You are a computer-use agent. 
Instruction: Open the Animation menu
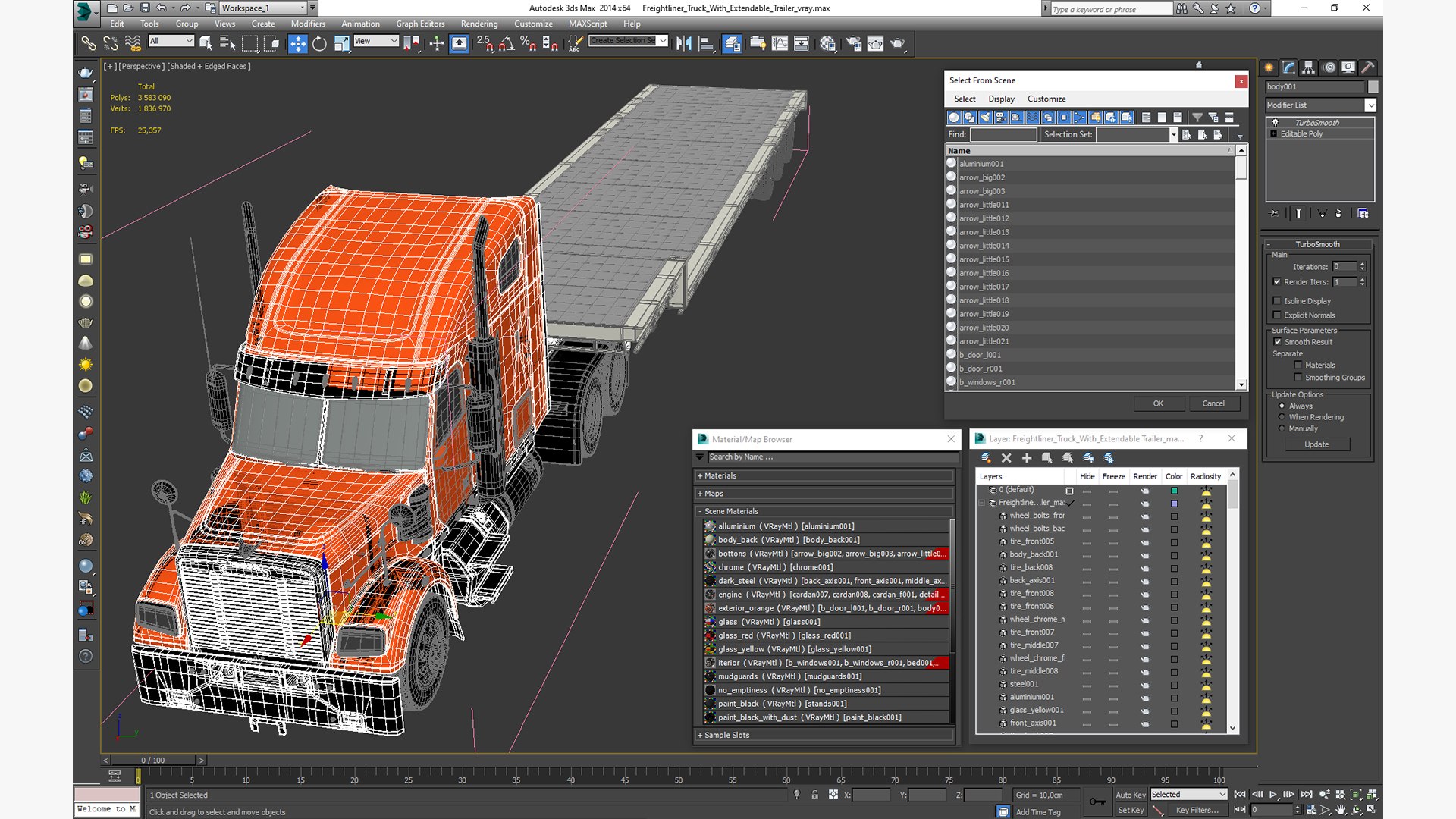(x=360, y=24)
